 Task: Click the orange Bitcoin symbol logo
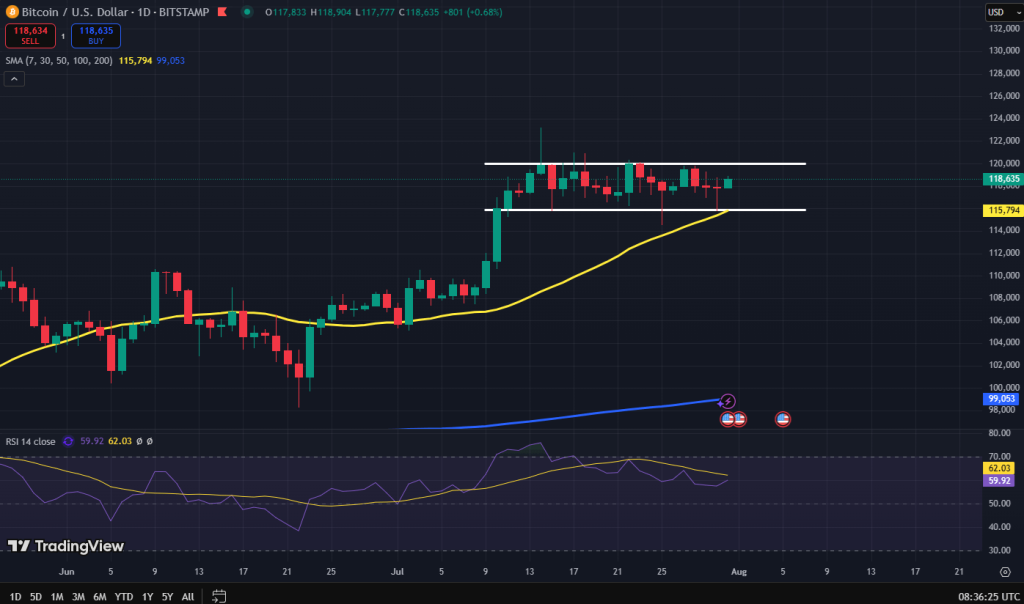coord(12,12)
